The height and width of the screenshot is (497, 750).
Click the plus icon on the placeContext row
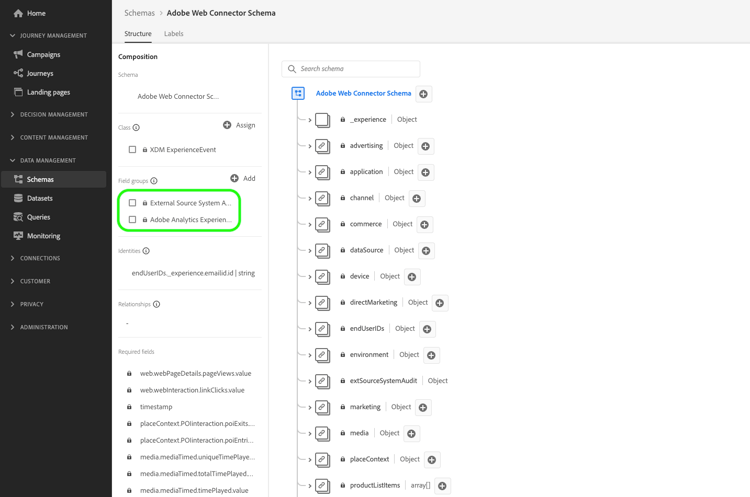click(431, 460)
